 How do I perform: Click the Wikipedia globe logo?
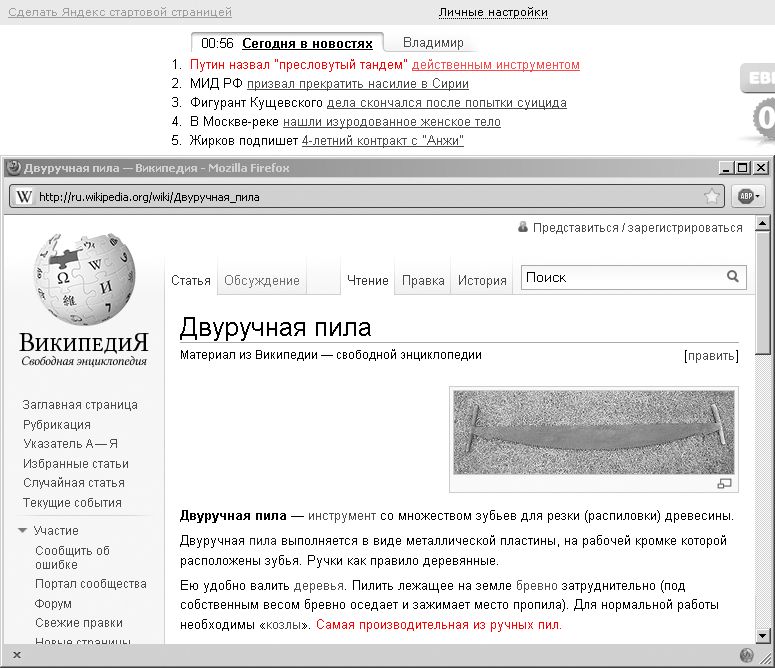pyautogui.click(x=83, y=278)
